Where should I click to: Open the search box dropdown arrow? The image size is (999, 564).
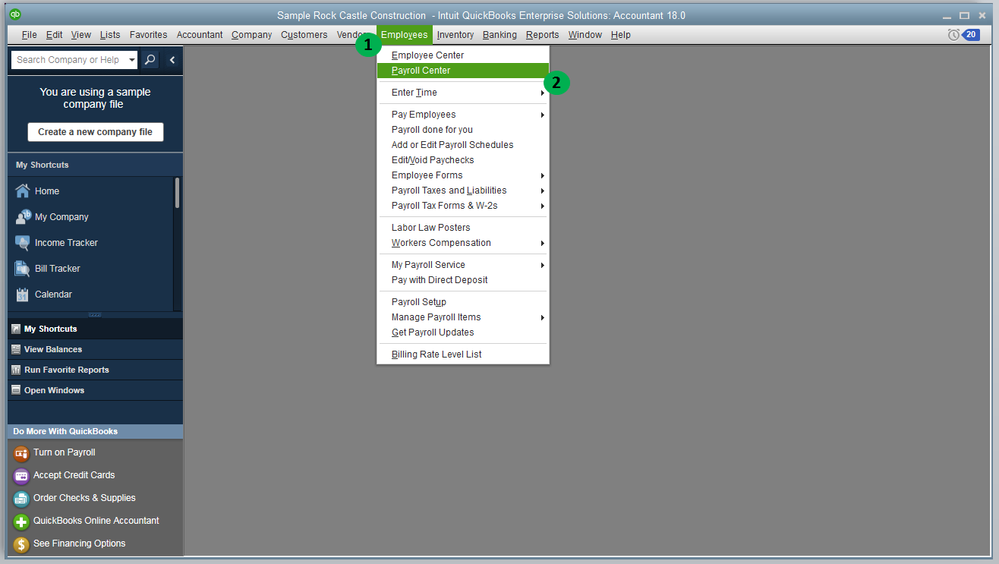[x=132, y=60]
